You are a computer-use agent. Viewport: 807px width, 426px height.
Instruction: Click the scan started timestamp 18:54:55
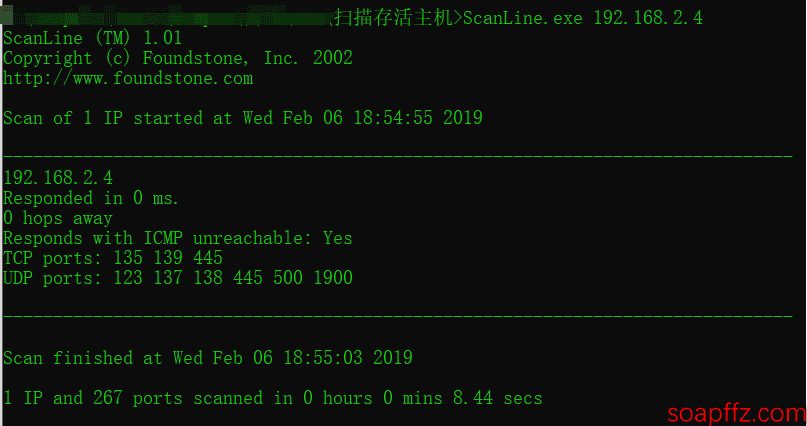(x=393, y=118)
